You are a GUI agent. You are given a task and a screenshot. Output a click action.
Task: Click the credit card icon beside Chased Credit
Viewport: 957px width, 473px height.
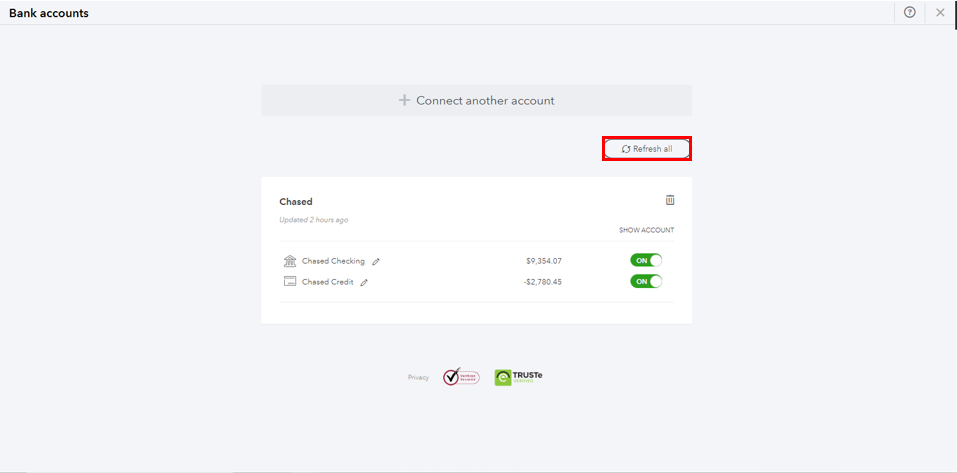point(290,282)
